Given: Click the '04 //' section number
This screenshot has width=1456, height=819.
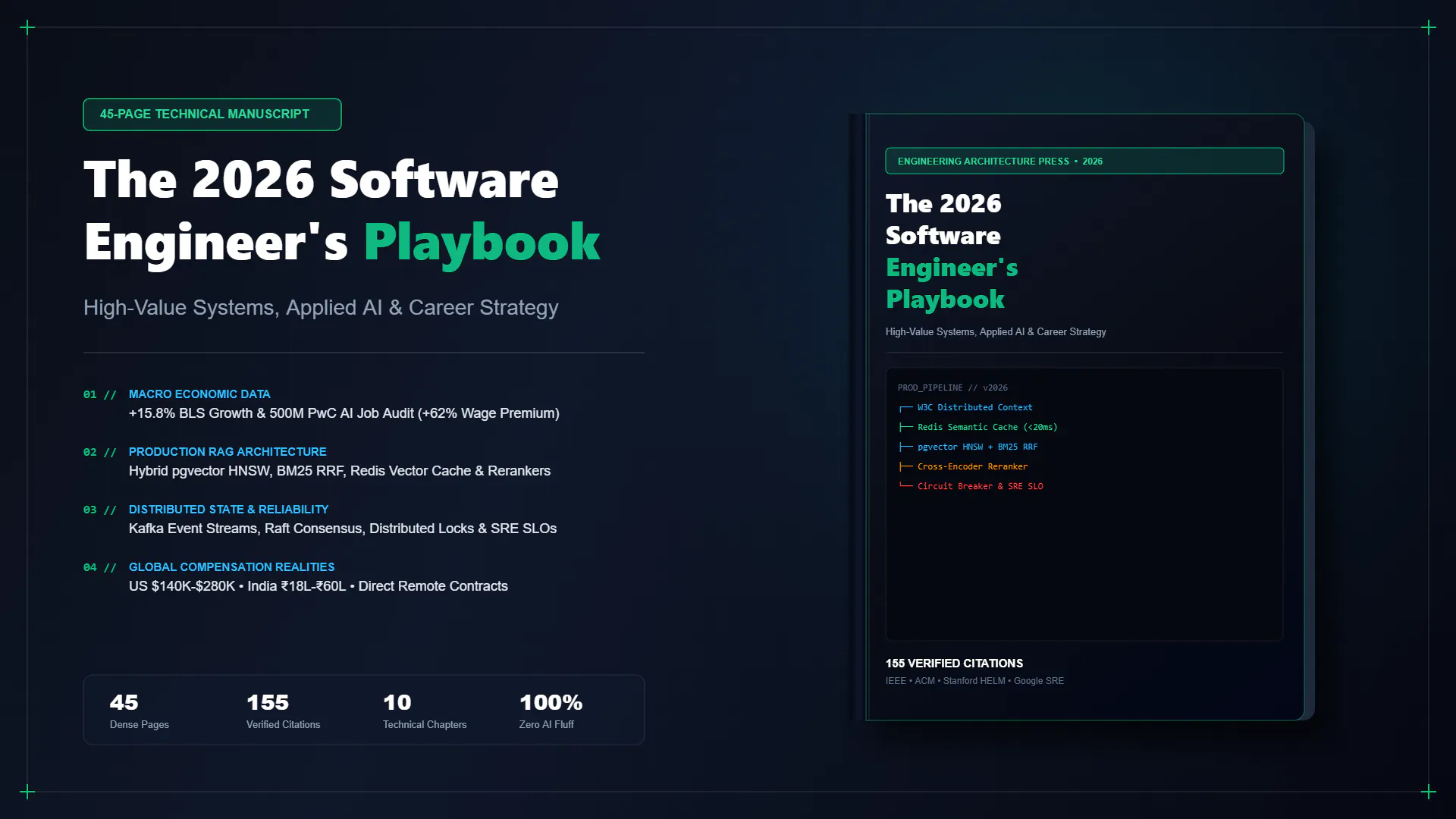Looking at the screenshot, I should pos(100,567).
